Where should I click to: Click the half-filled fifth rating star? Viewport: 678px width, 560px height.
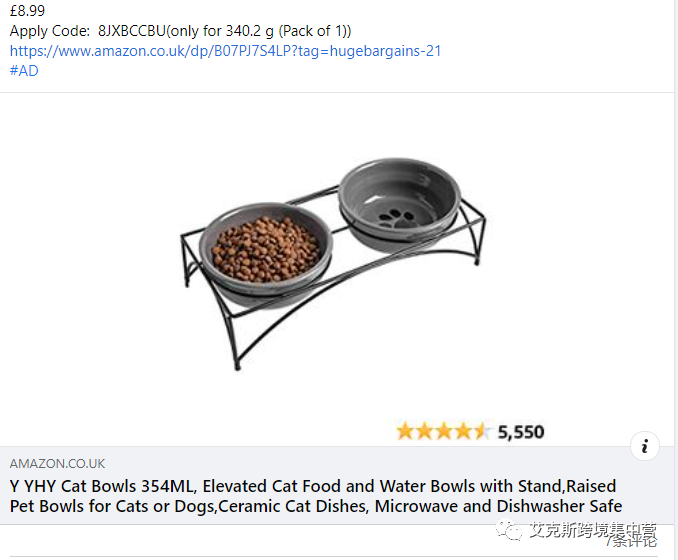click(482, 432)
